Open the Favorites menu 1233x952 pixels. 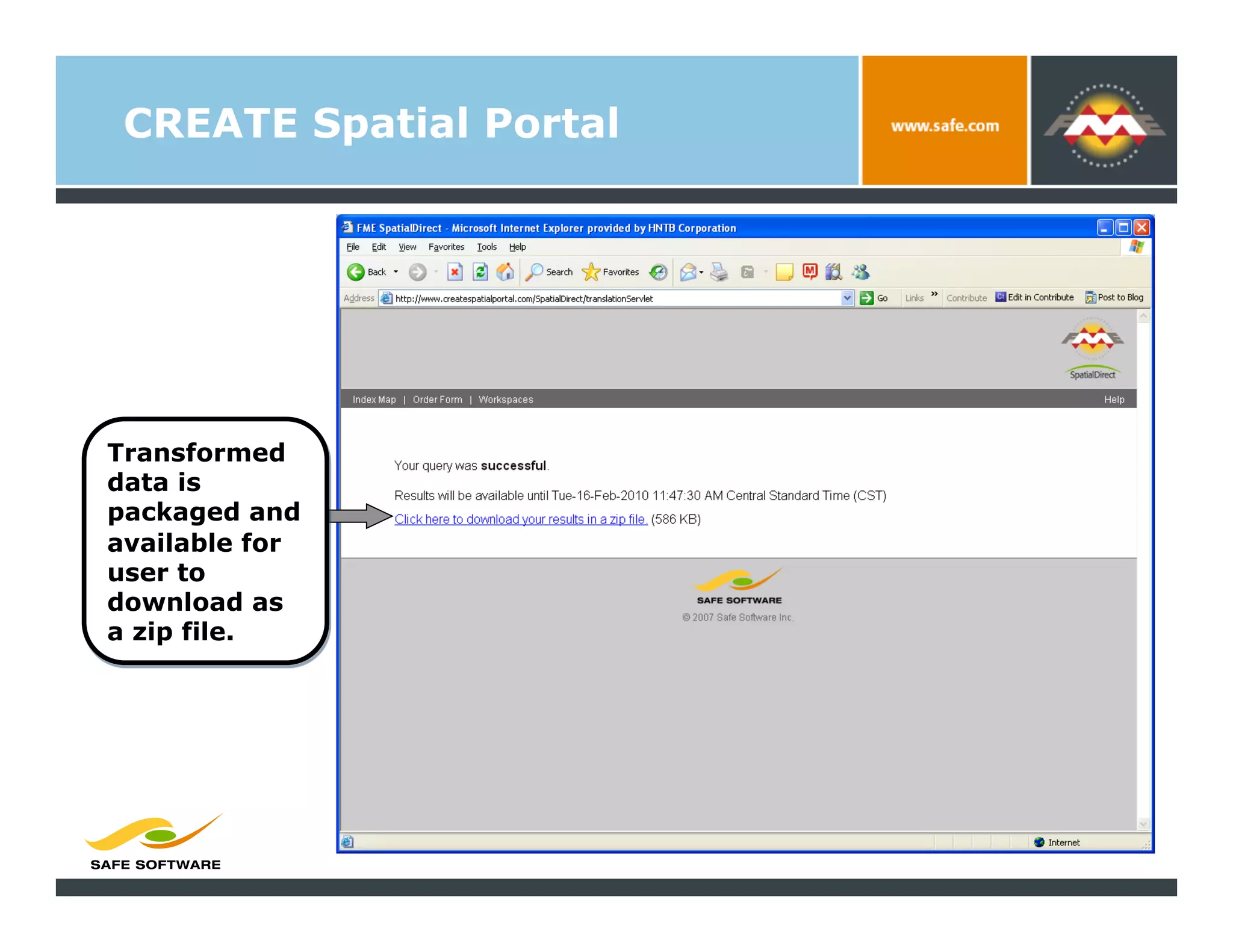446,247
